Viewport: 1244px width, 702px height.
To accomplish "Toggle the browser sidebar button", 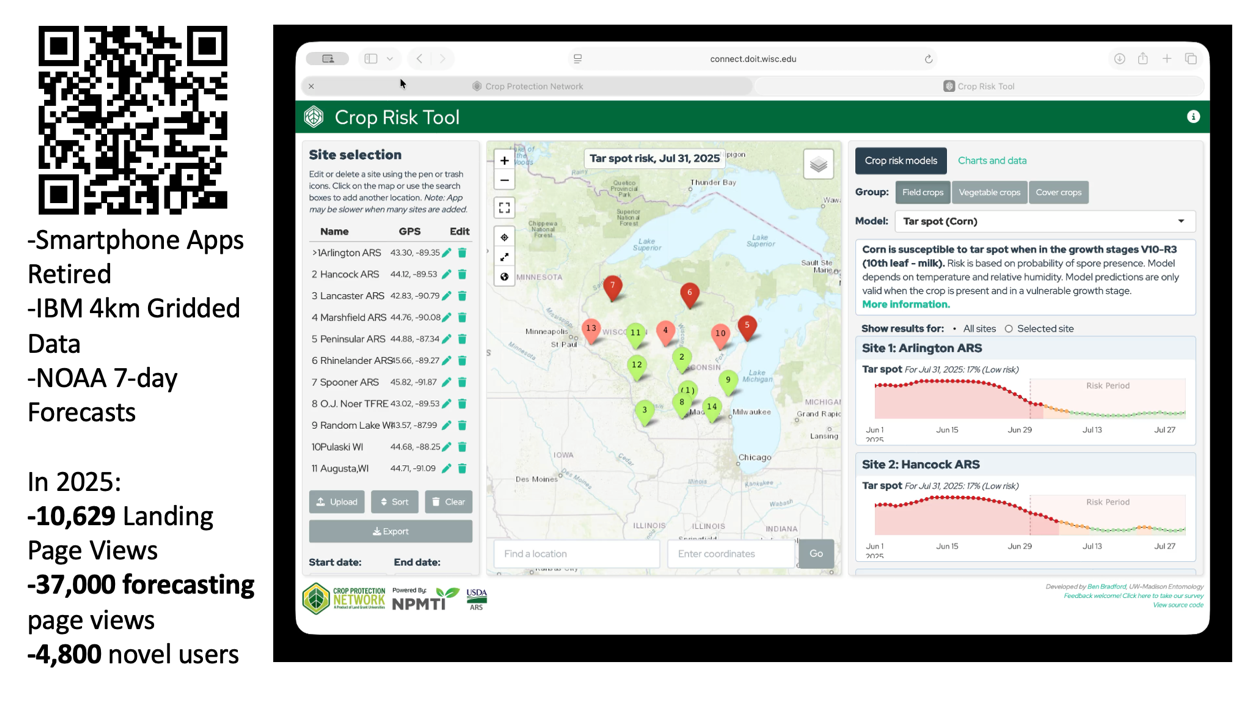I will (x=371, y=59).
